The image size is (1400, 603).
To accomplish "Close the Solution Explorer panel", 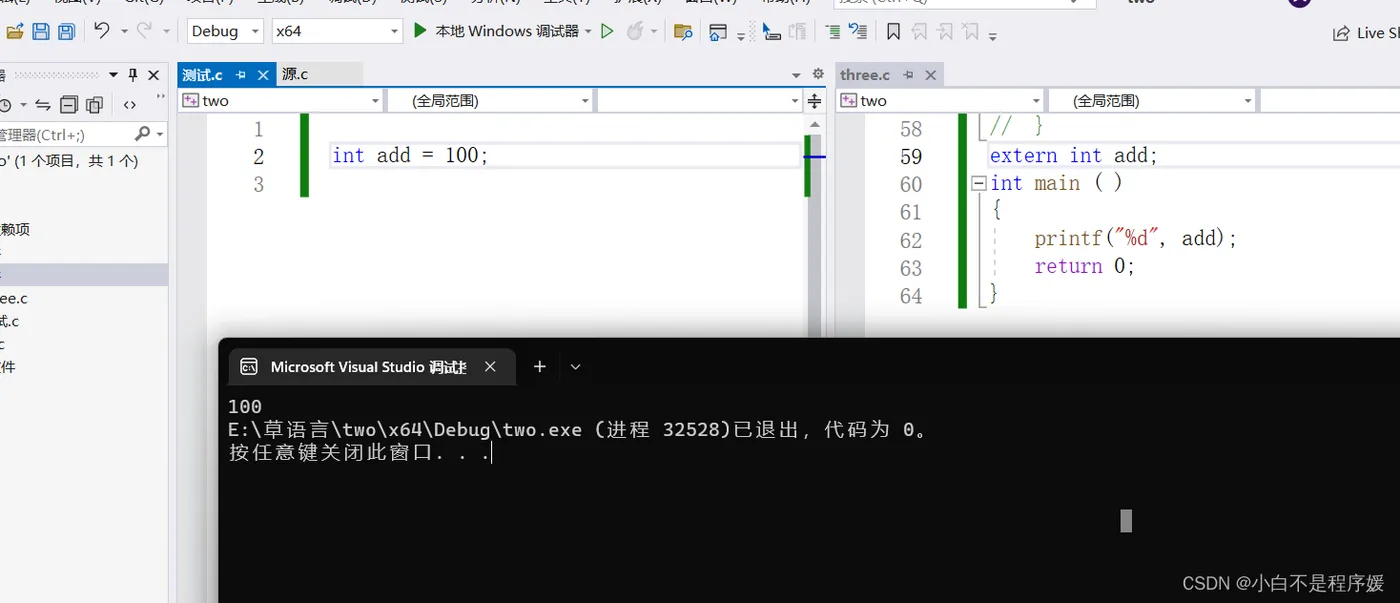I will (154, 75).
